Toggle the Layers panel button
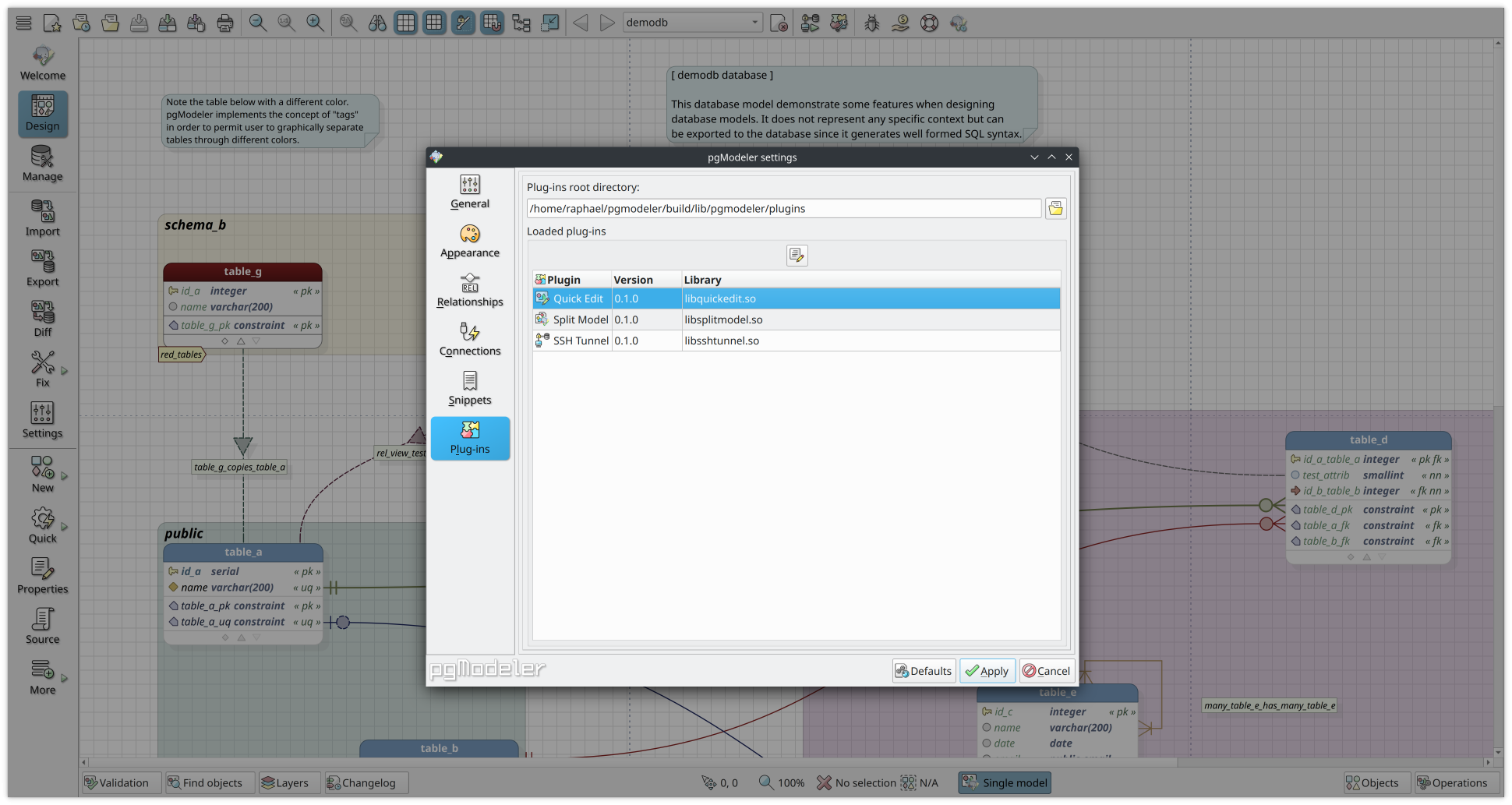This screenshot has width=1512, height=805. (x=288, y=782)
